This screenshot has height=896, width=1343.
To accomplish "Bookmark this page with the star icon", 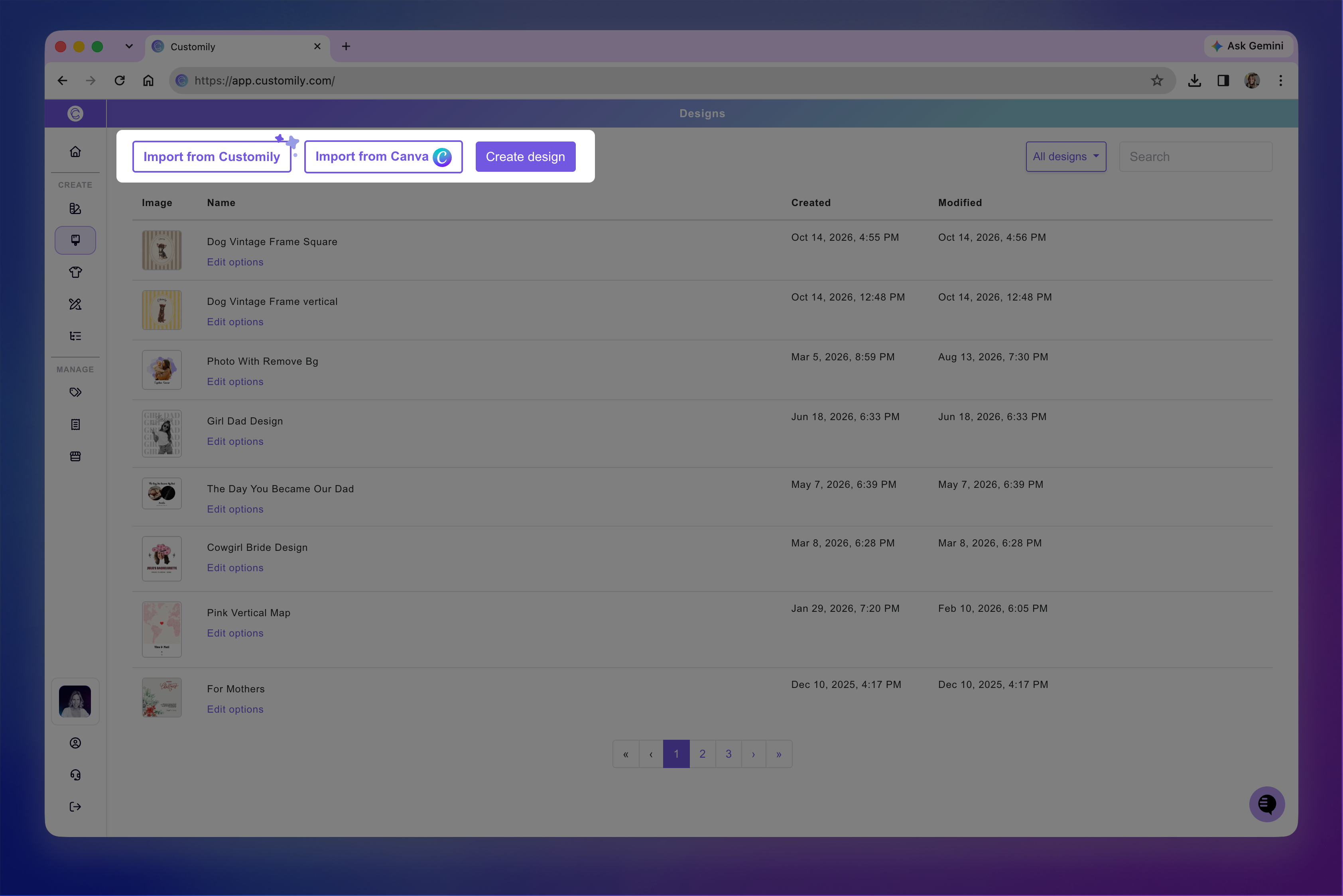I will pos(1157,81).
